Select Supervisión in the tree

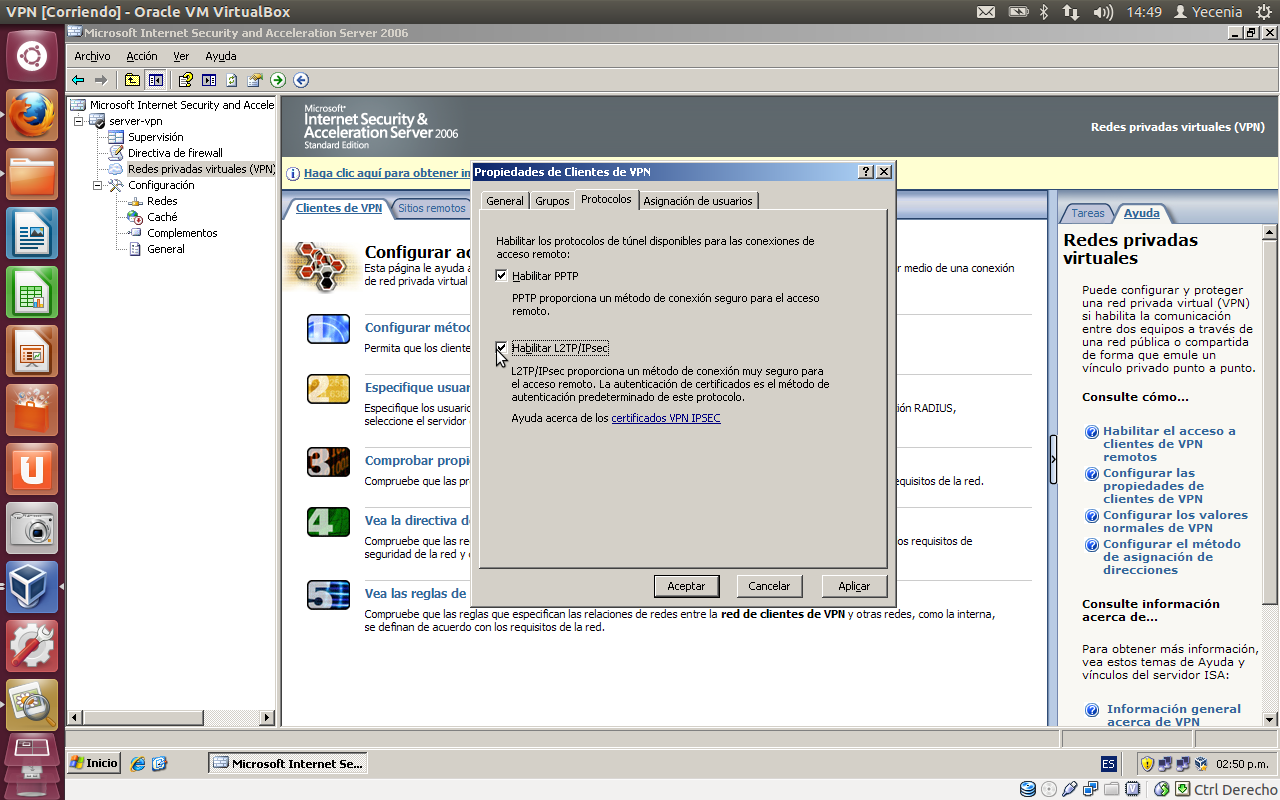click(x=155, y=137)
